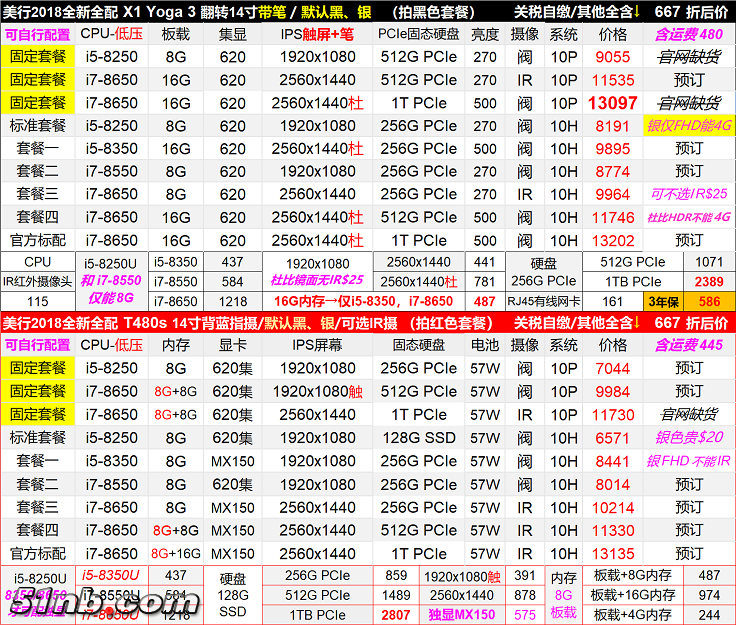Select the price 11535
736x625 pixels.
[613, 80]
